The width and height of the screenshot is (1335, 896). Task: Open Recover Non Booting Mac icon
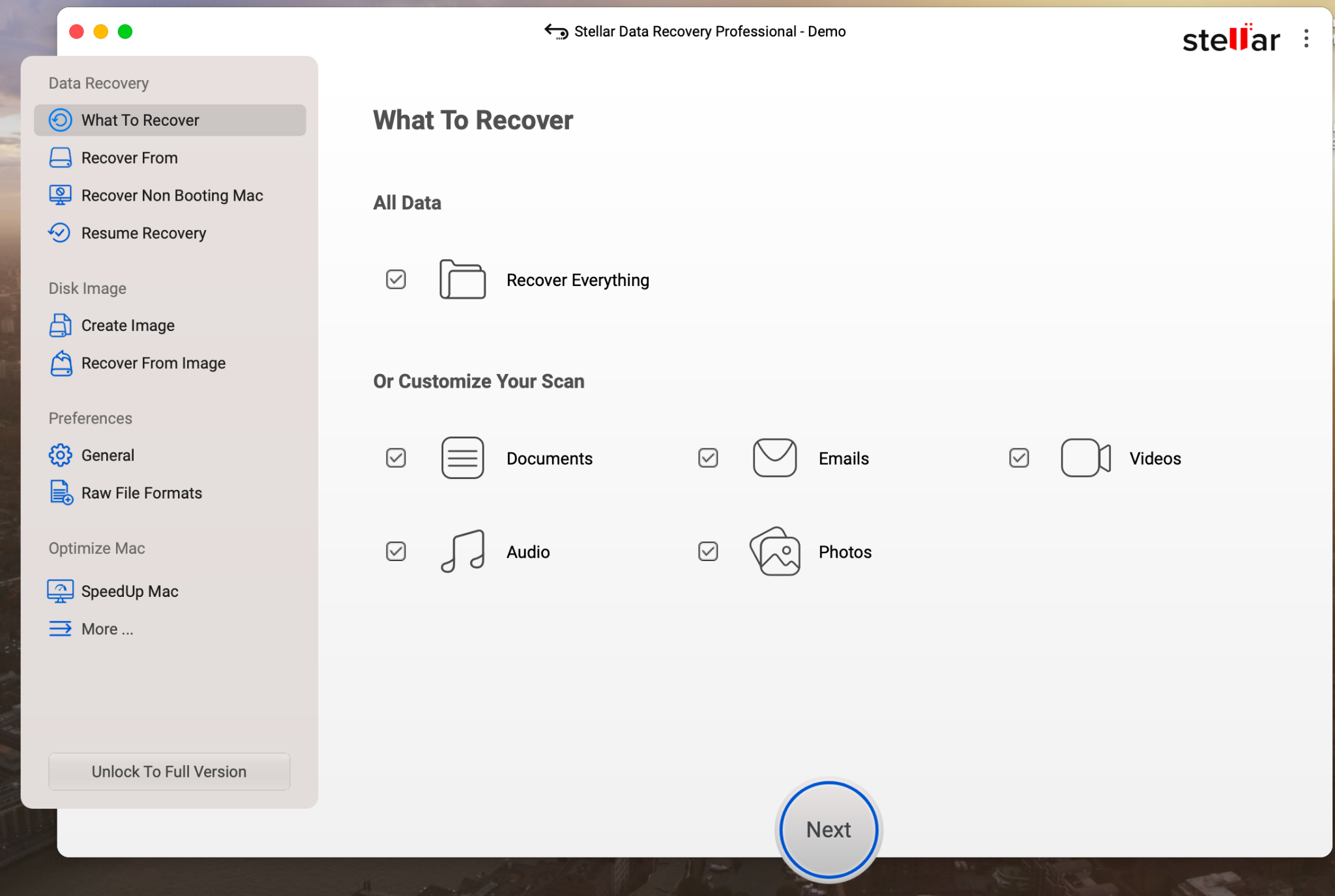point(60,195)
